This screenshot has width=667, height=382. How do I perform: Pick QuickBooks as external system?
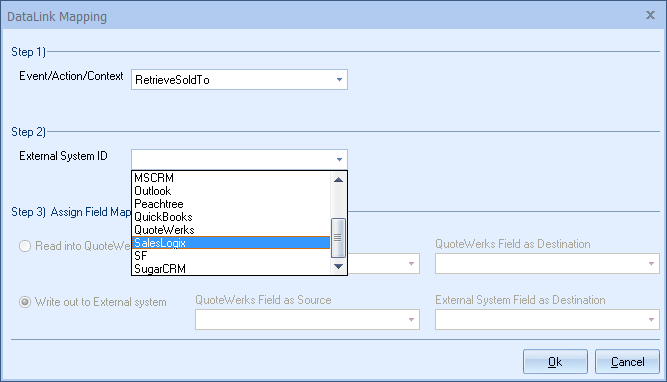pyautogui.click(x=231, y=217)
